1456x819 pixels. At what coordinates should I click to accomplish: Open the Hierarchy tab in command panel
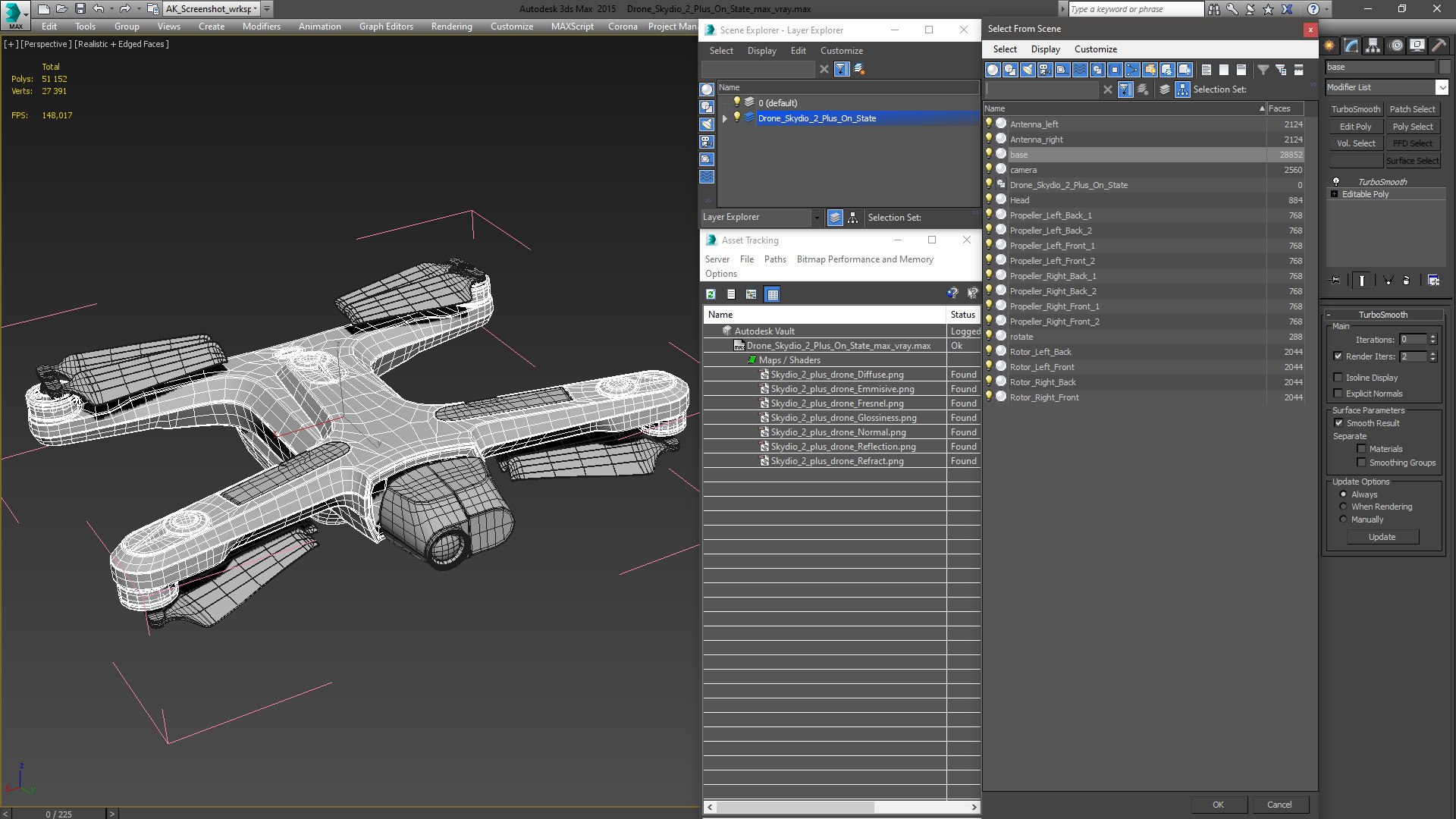1373,45
